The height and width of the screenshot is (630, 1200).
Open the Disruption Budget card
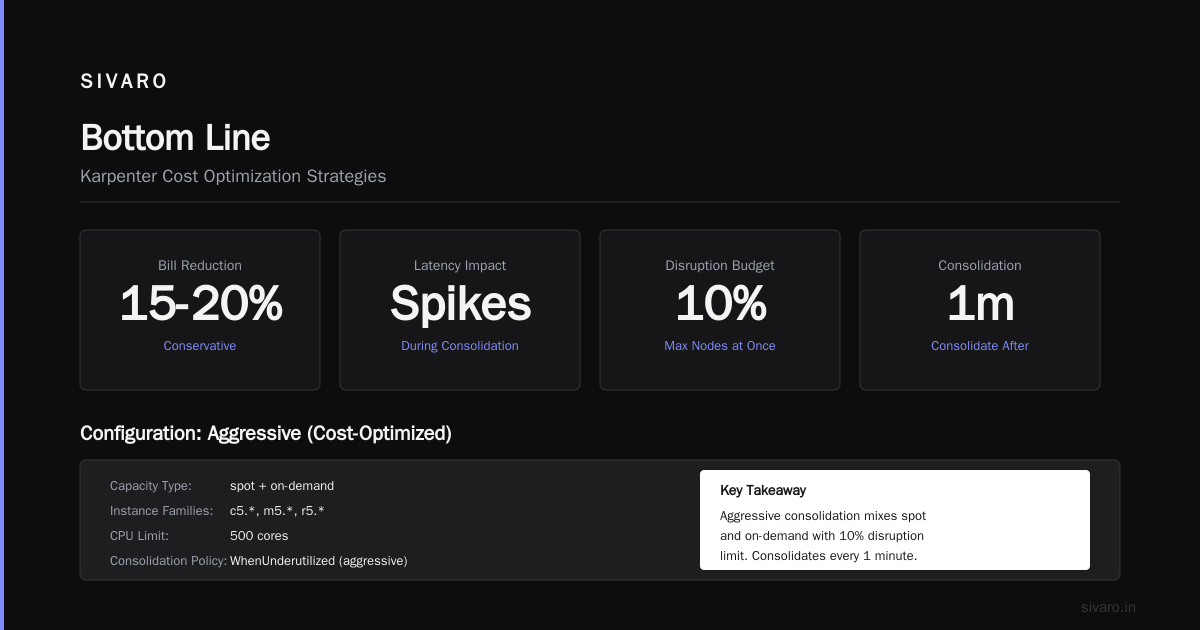pos(720,310)
